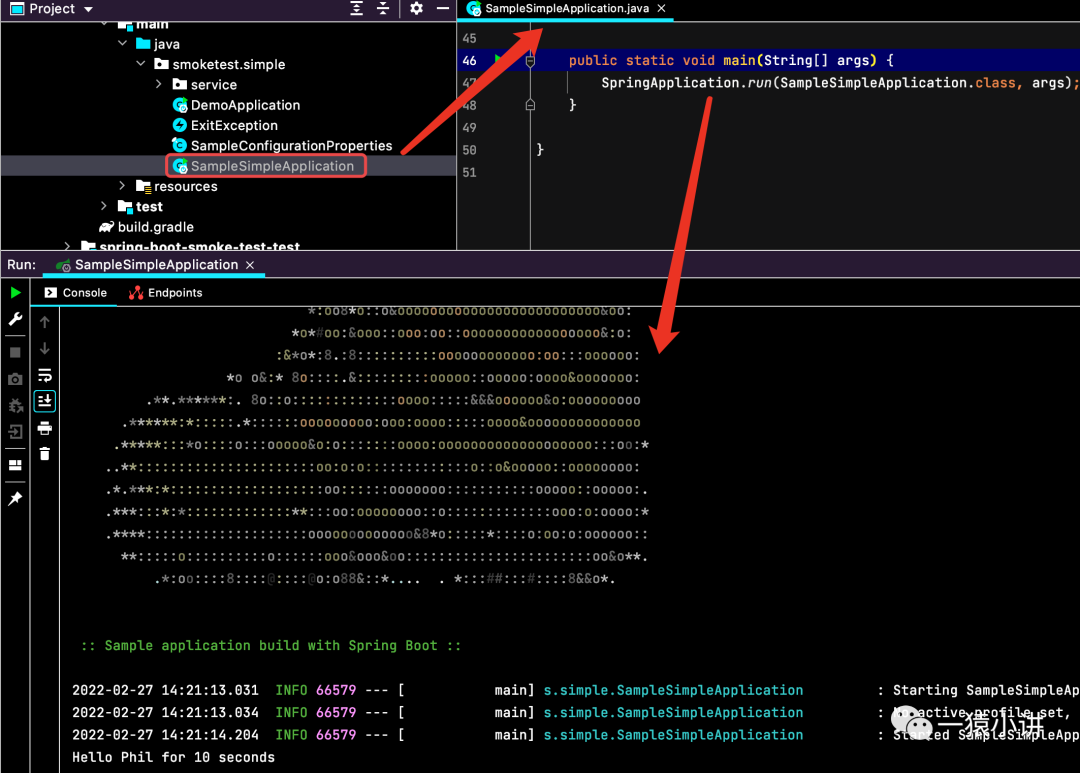
Task: Click the up arrow in console toolbar
Action: coord(45,322)
